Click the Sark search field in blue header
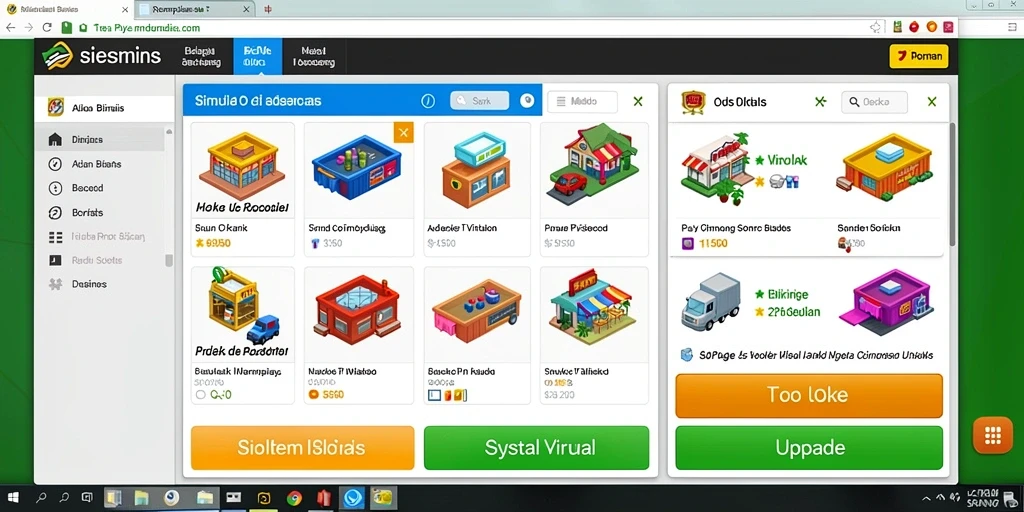The width and height of the screenshot is (1024, 512). (479, 101)
